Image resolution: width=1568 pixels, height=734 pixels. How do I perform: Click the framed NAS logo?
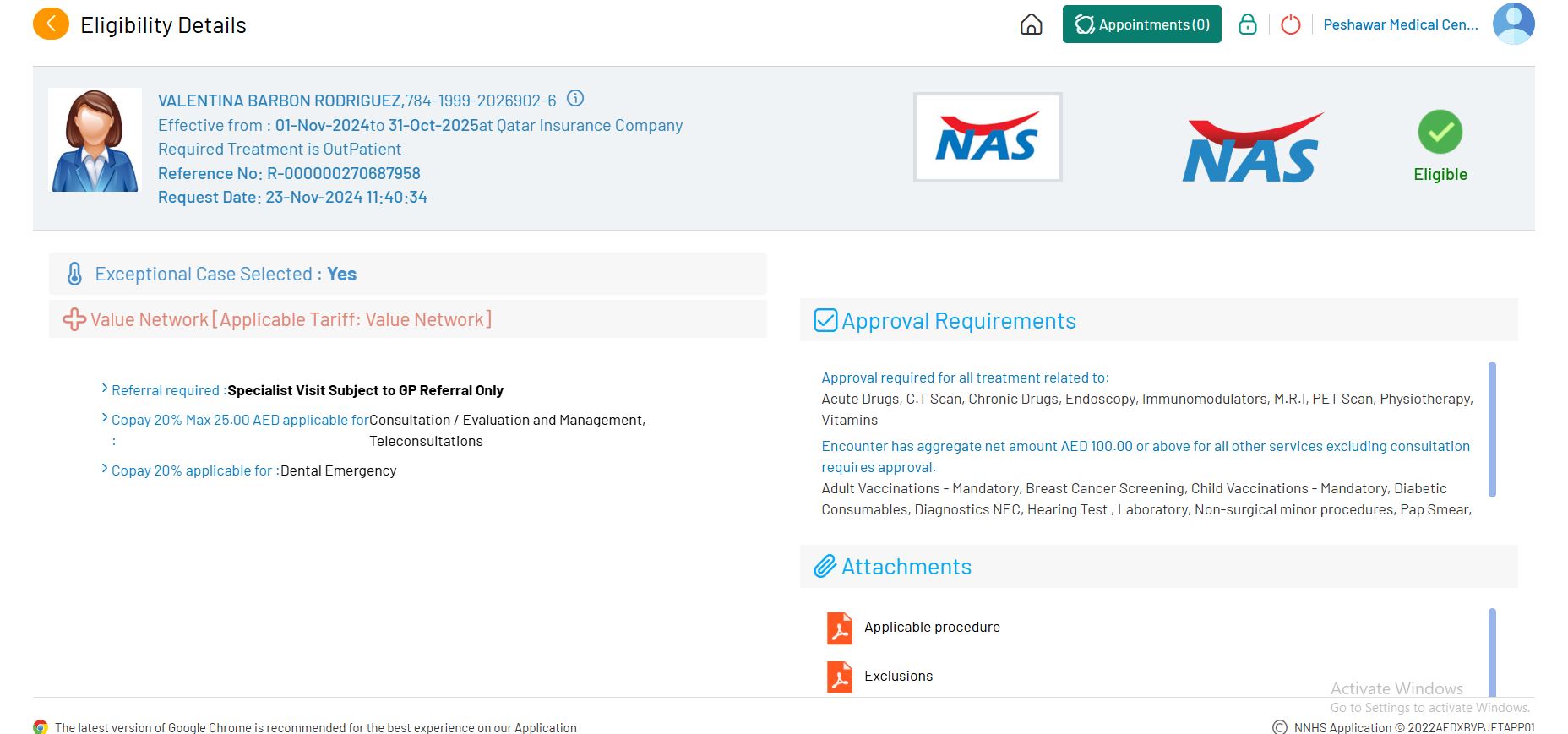987,137
